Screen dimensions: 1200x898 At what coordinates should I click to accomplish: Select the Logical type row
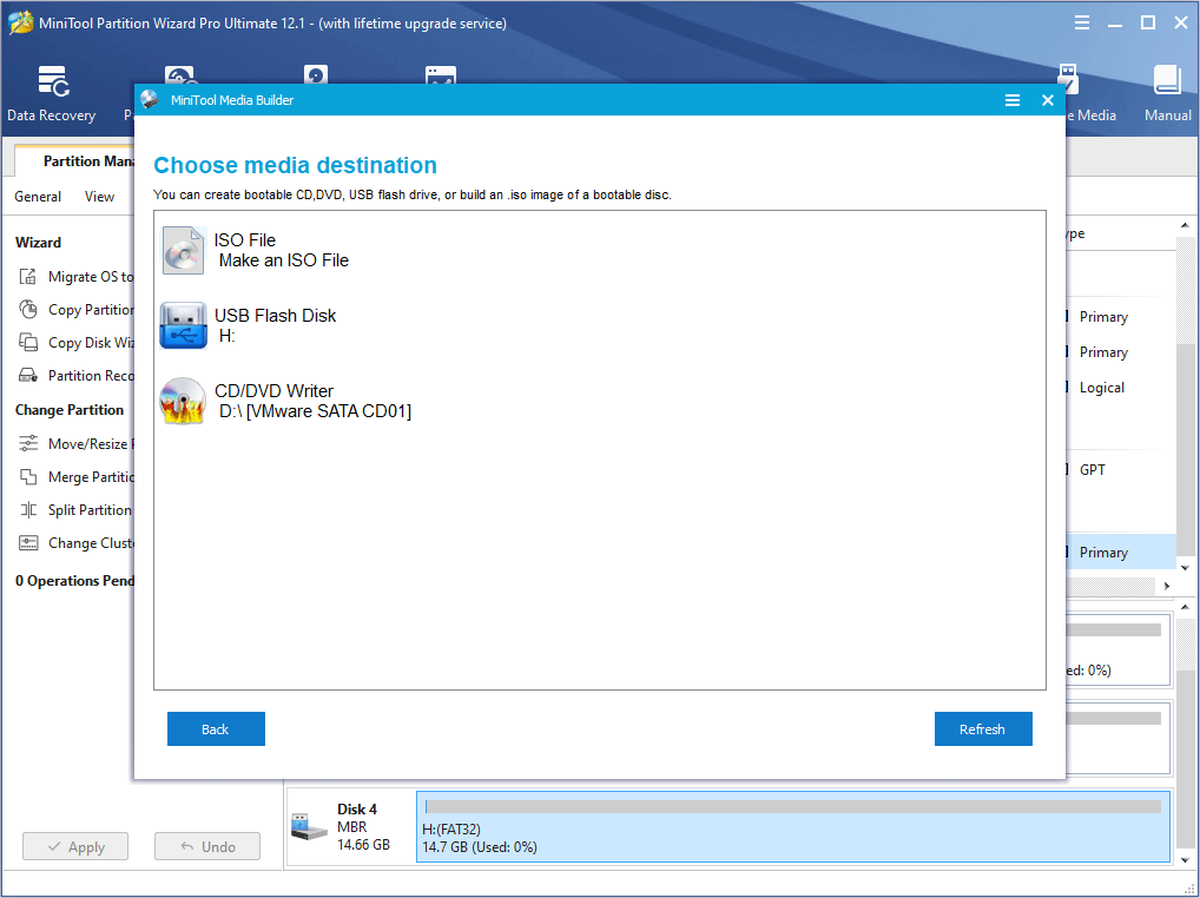(1121, 387)
